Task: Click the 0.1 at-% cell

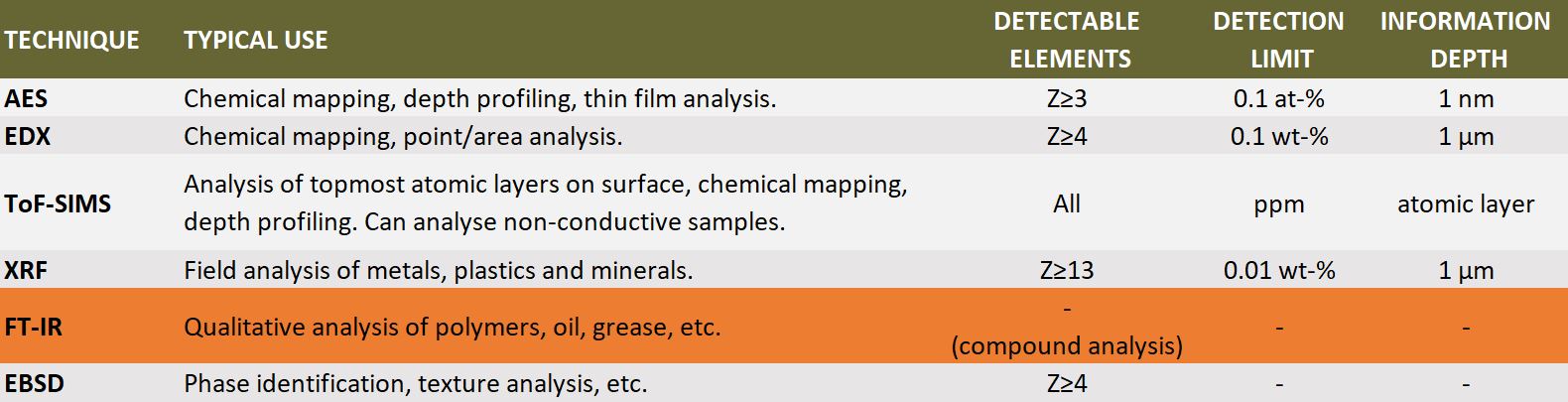Action: tap(1279, 98)
